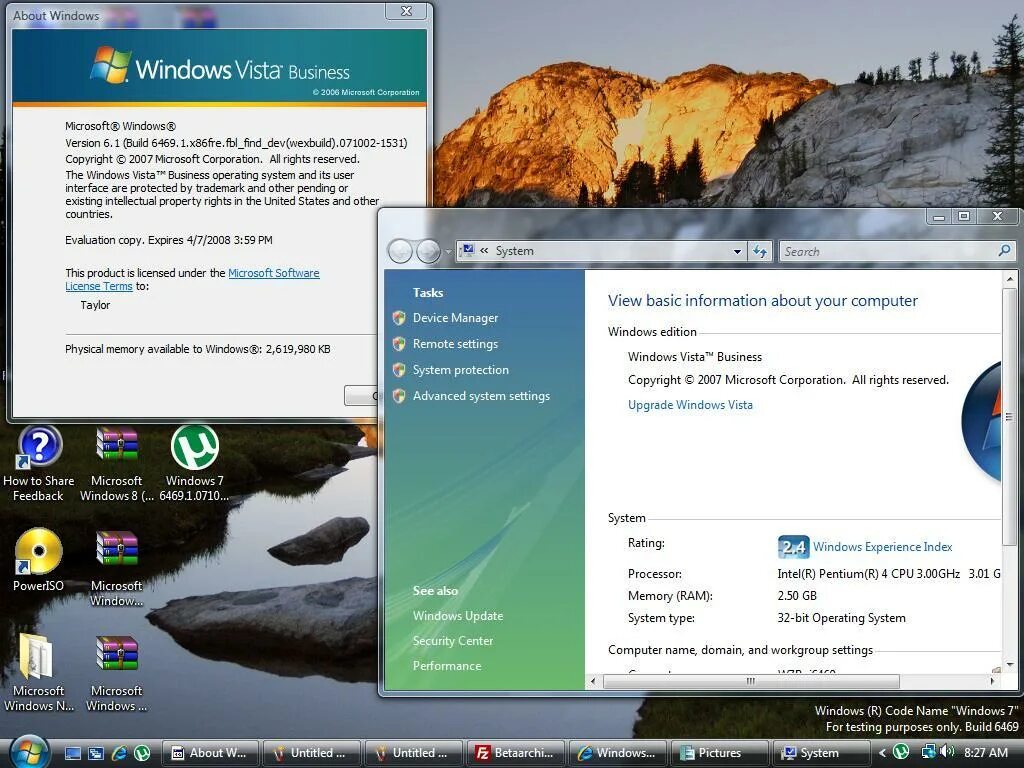Click the taskbar clock 8:27 AM
This screenshot has height=768, width=1024.
pos(986,753)
